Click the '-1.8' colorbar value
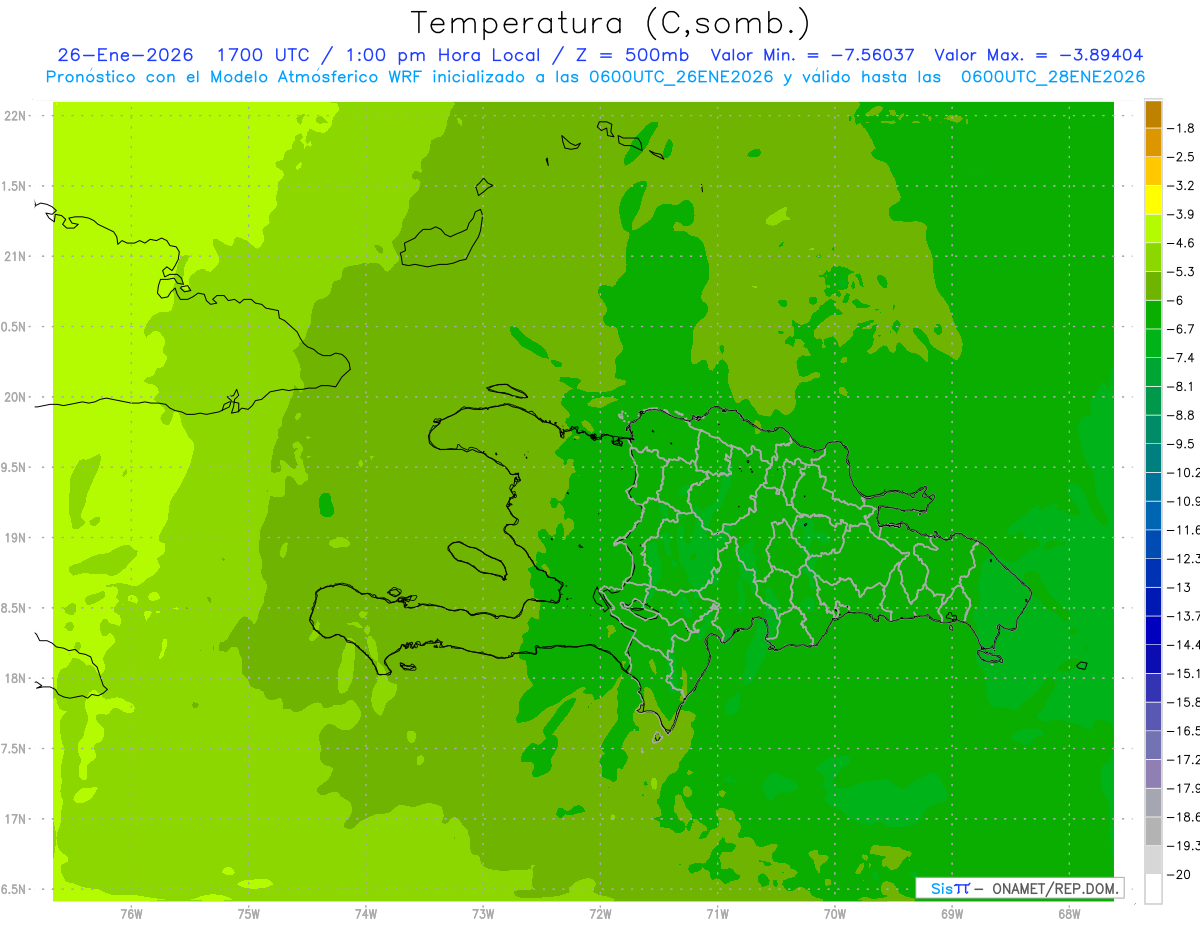 [1181, 128]
